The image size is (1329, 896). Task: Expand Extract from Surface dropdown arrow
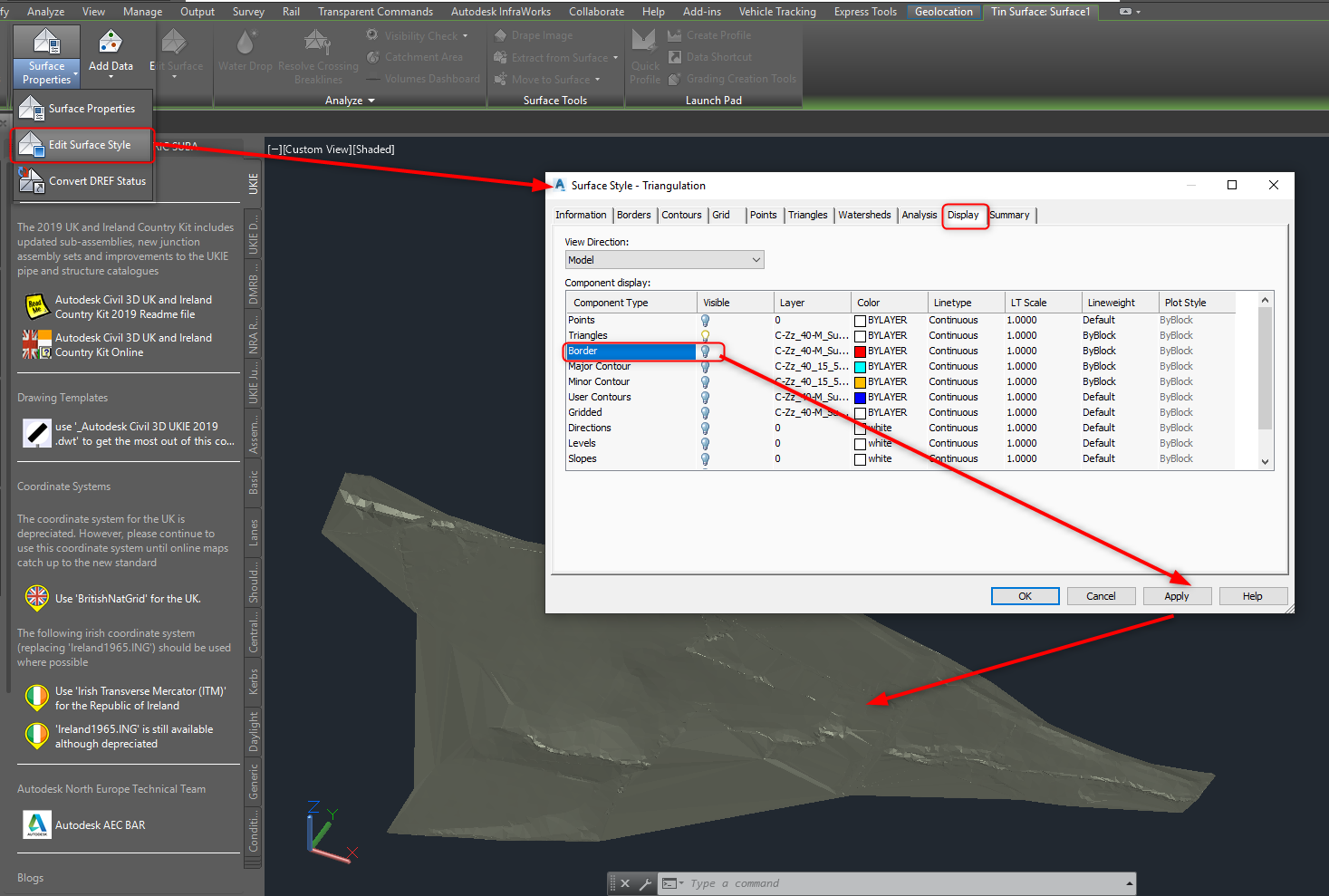[x=615, y=58]
